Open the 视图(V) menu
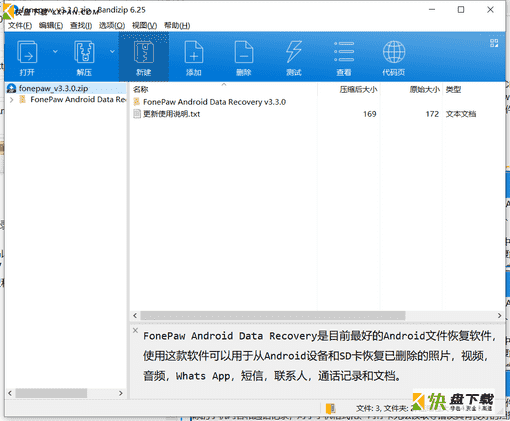Viewport: 510px width, 421px height. [x=144, y=25]
